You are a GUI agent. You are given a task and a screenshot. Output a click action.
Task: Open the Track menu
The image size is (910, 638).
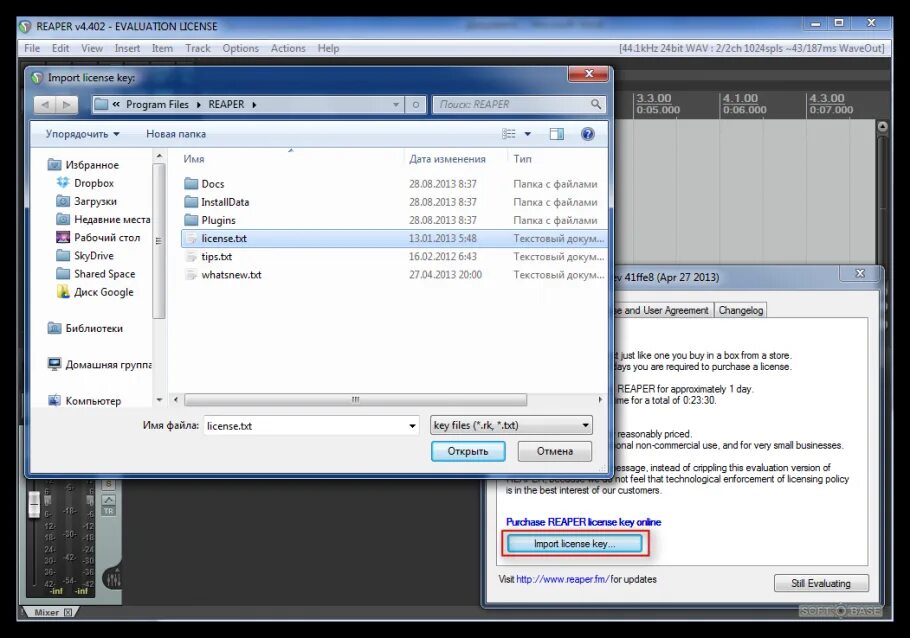pyautogui.click(x=198, y=48)
